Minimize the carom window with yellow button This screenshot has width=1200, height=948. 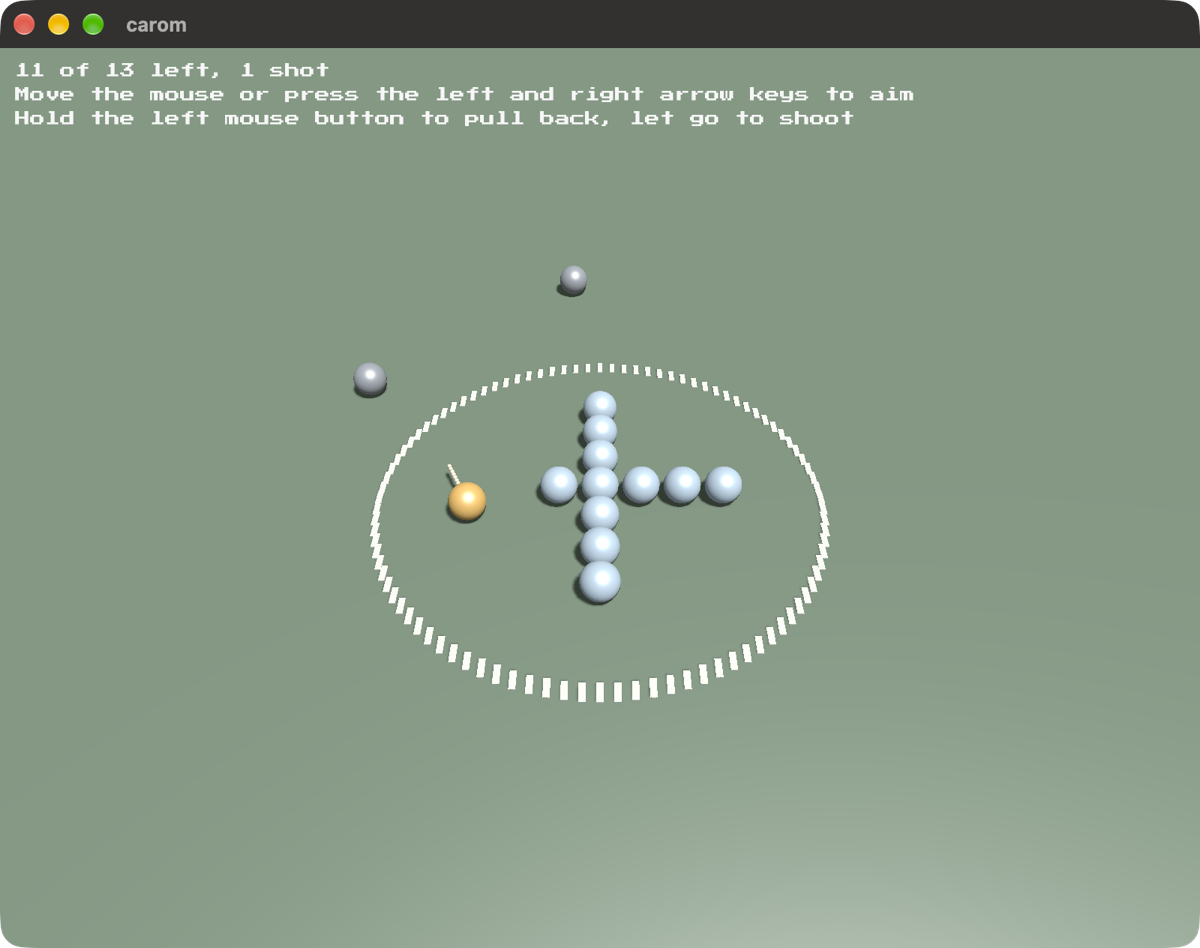(x=59, y=24)
